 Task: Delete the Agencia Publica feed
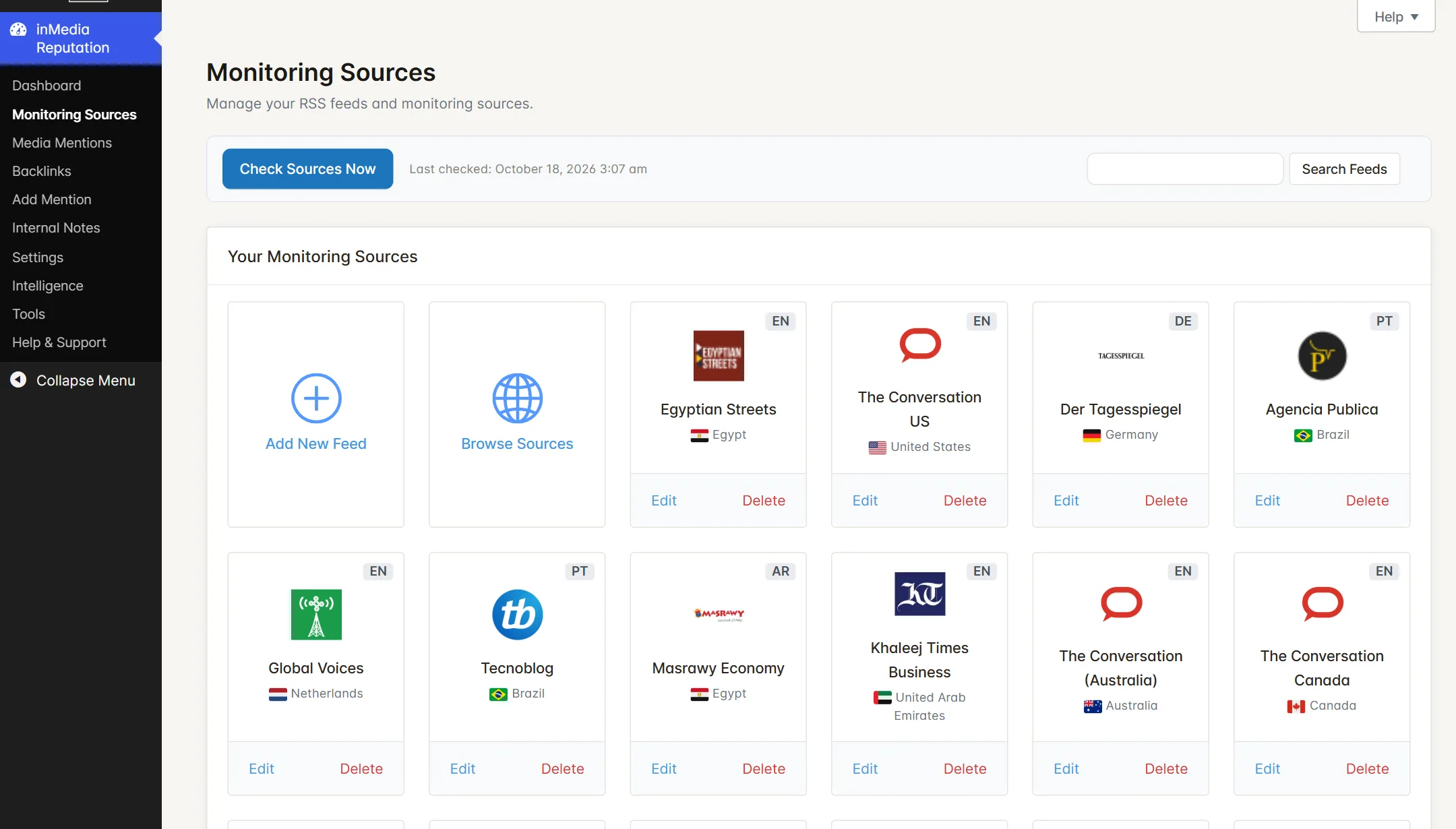[1367, 501]
